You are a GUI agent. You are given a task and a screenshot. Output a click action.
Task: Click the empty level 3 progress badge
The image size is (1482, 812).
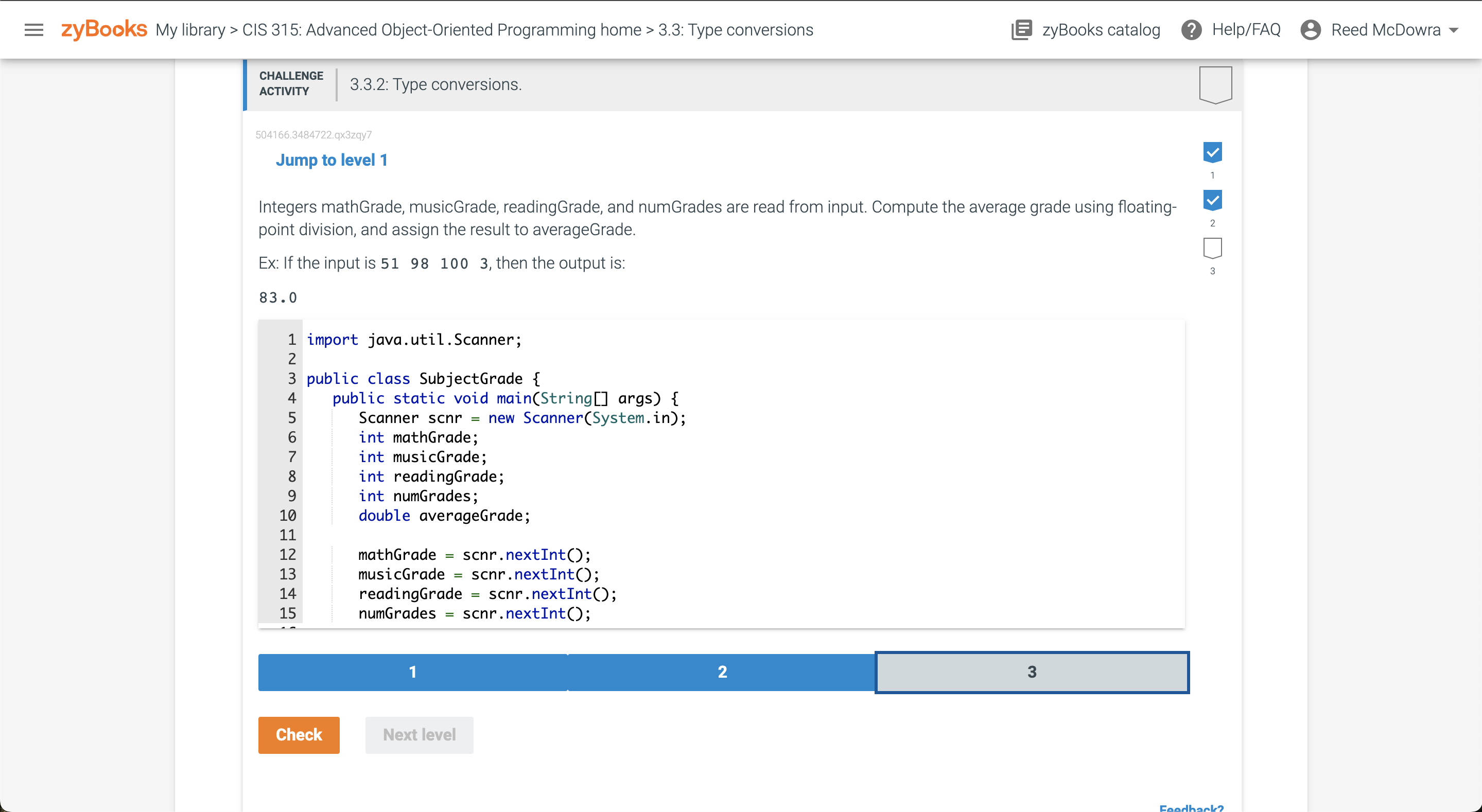[1212, 249]
